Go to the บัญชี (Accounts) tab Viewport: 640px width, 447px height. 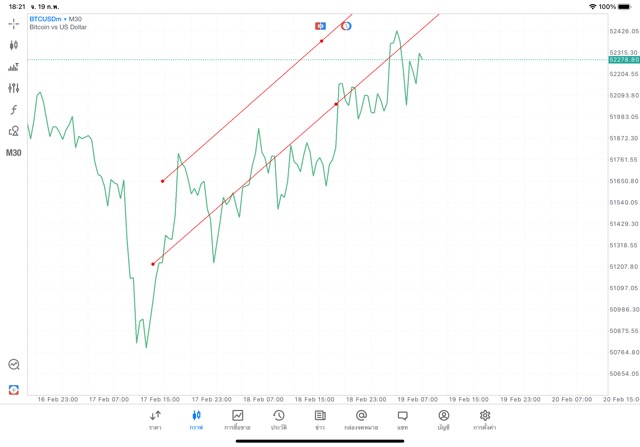(x=443, y=419)
